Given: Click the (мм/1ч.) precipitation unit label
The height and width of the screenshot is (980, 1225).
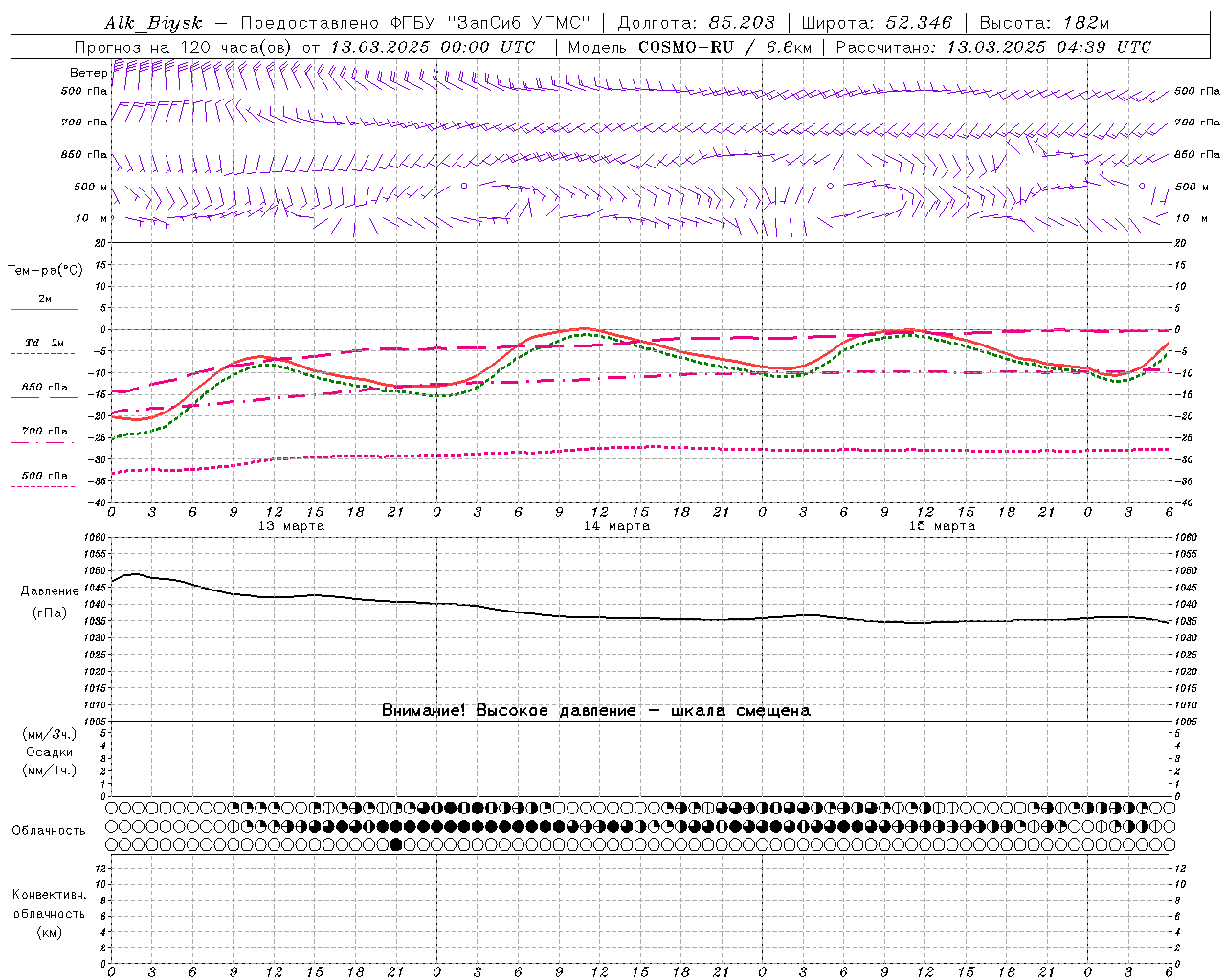Looking at the screenshot, I should tap(50, 770).
